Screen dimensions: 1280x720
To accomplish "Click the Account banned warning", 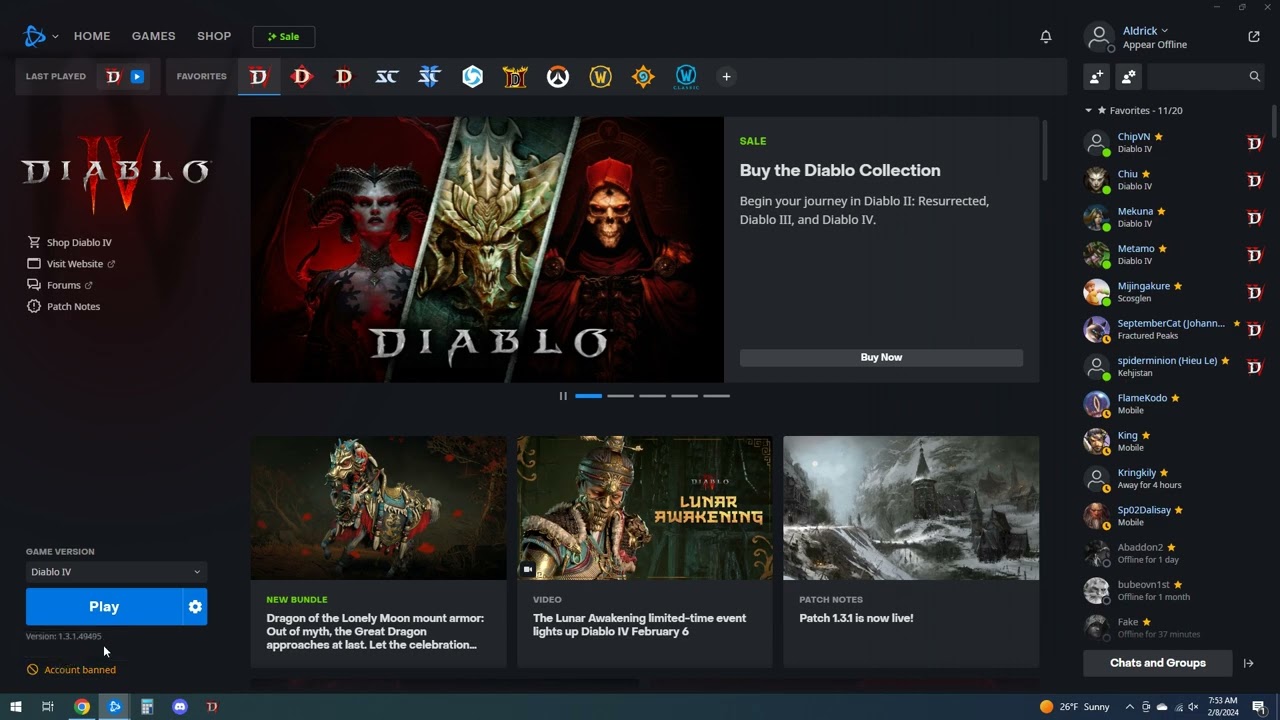I will pyautogui.click(x=71, y=670).
